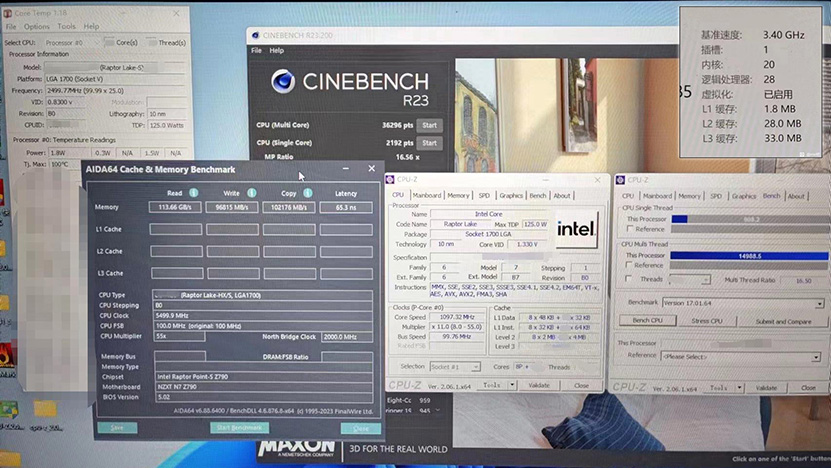Screen dimensions: 831x468
Task: Select the yellow folder desktop icon beside the green icon
Action: (x=45, y=409)
